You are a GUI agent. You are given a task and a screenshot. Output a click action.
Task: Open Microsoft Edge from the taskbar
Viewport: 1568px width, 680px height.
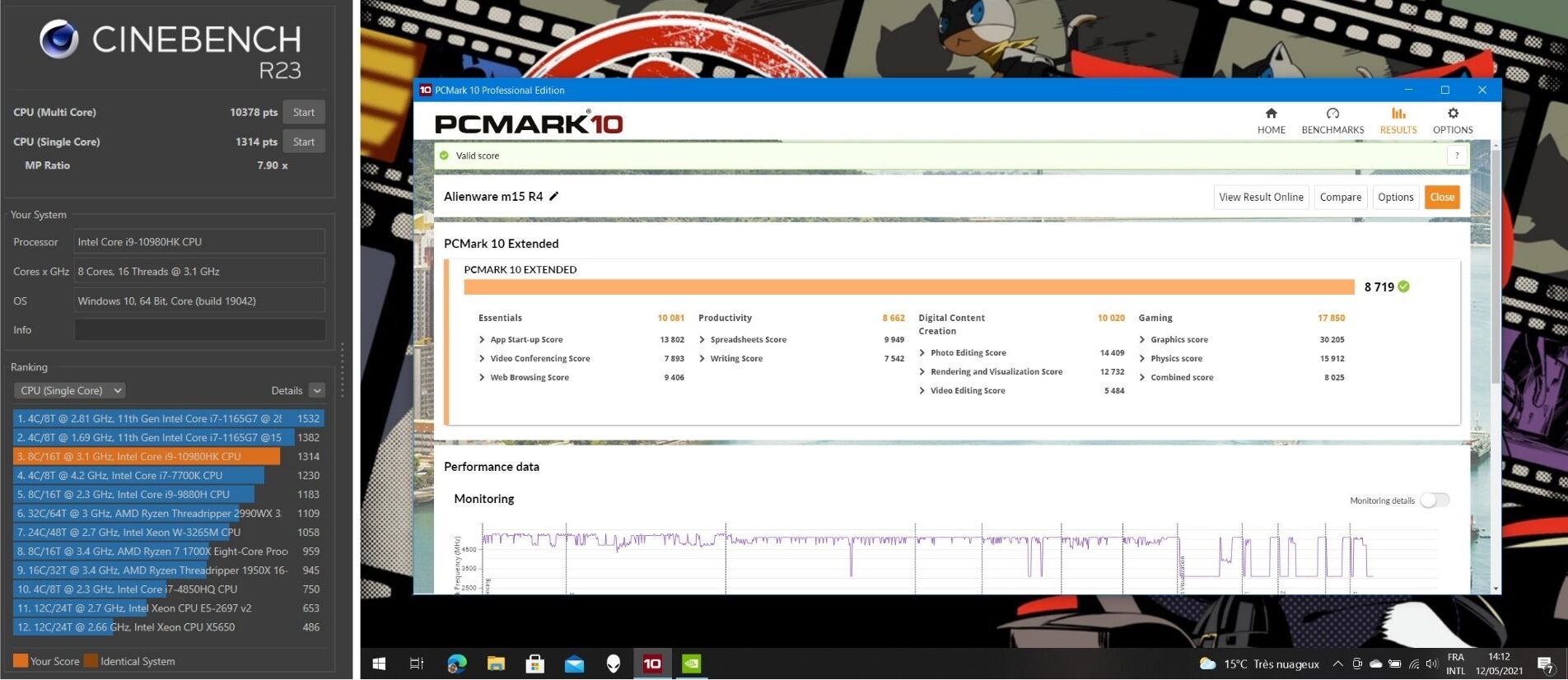456,664
